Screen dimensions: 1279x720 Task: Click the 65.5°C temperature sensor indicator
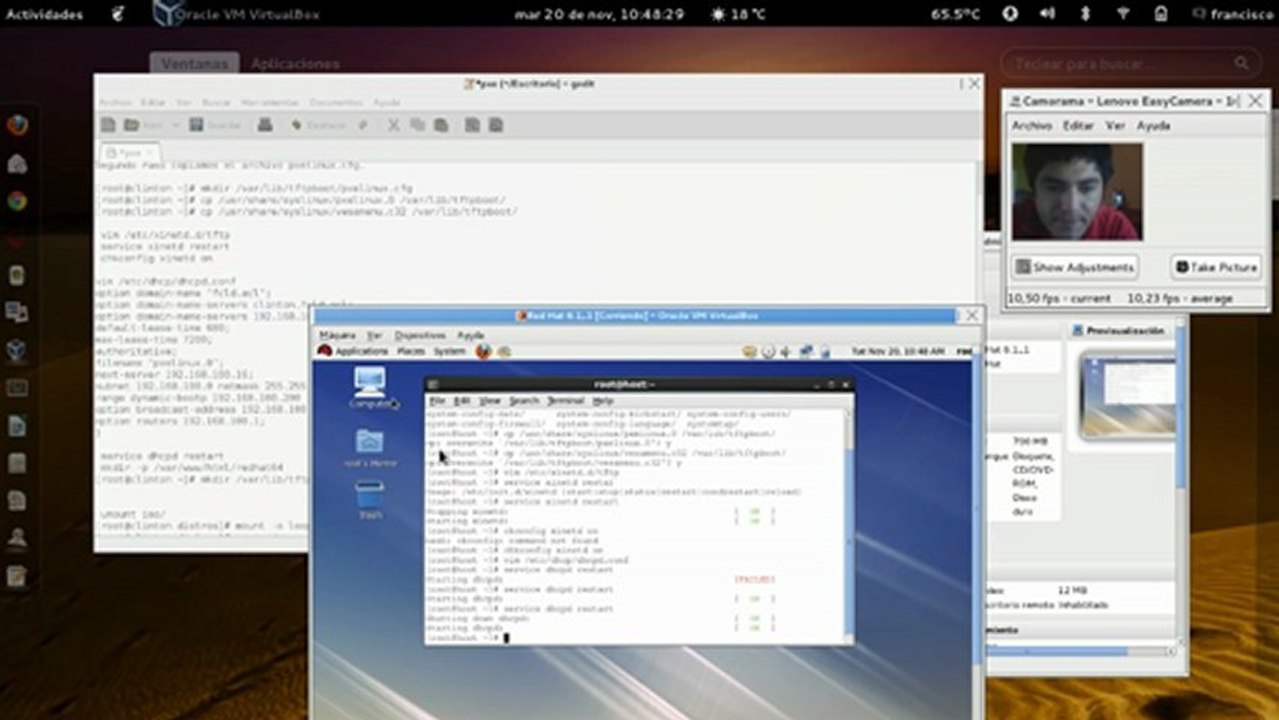(x=956, y=14)
